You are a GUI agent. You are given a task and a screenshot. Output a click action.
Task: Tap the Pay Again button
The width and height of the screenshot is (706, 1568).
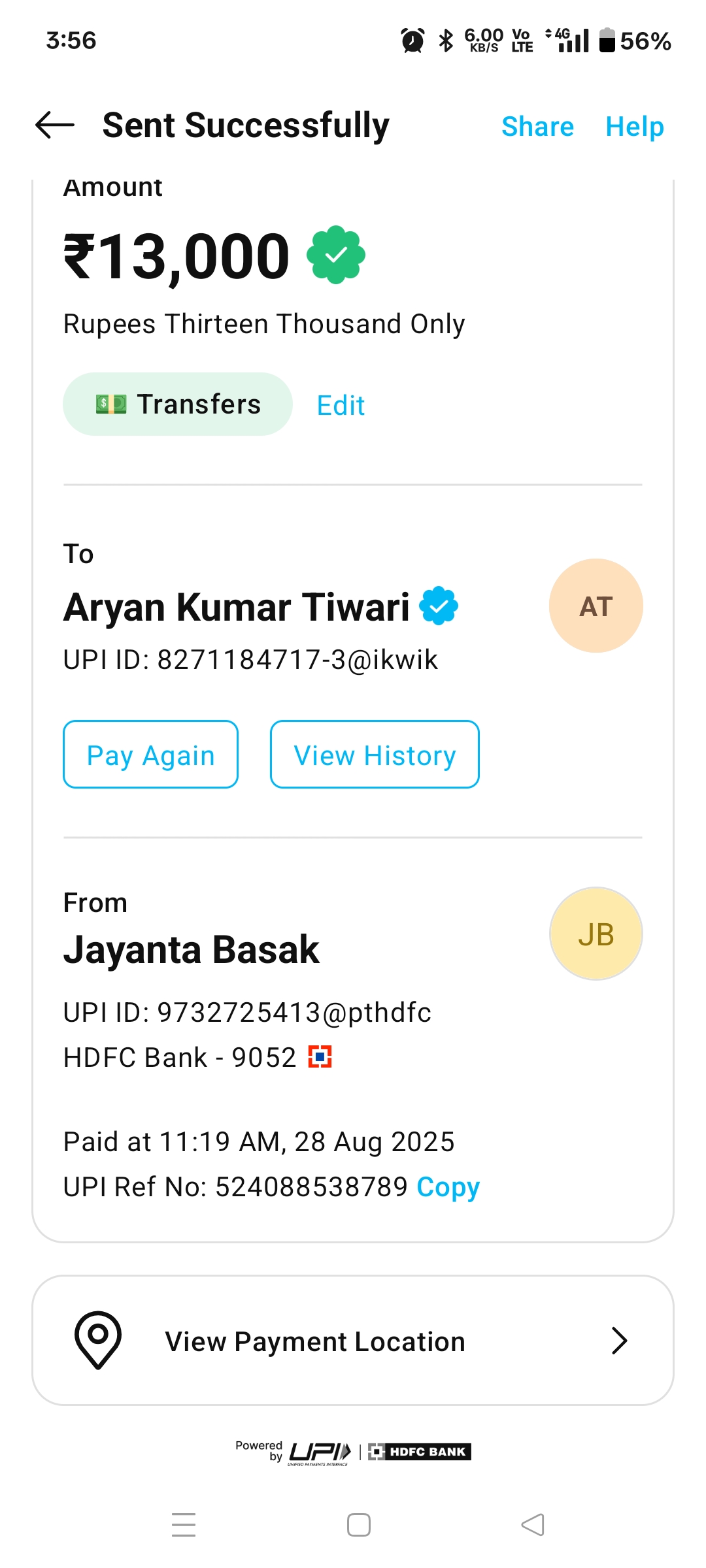150,755
